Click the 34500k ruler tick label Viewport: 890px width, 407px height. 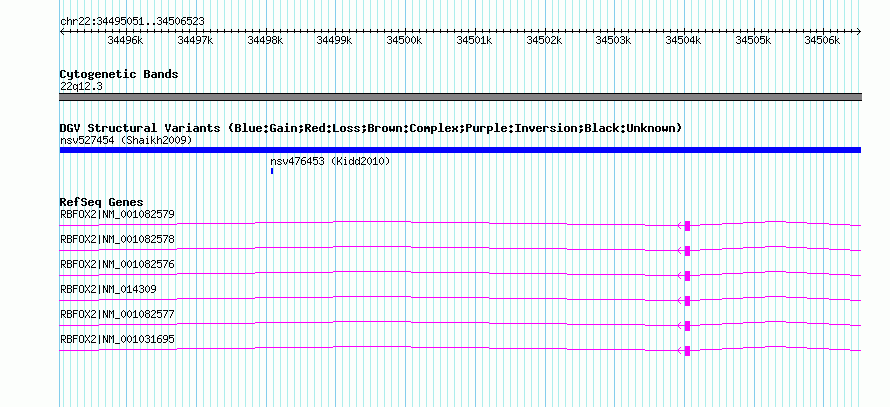[404, 40]
